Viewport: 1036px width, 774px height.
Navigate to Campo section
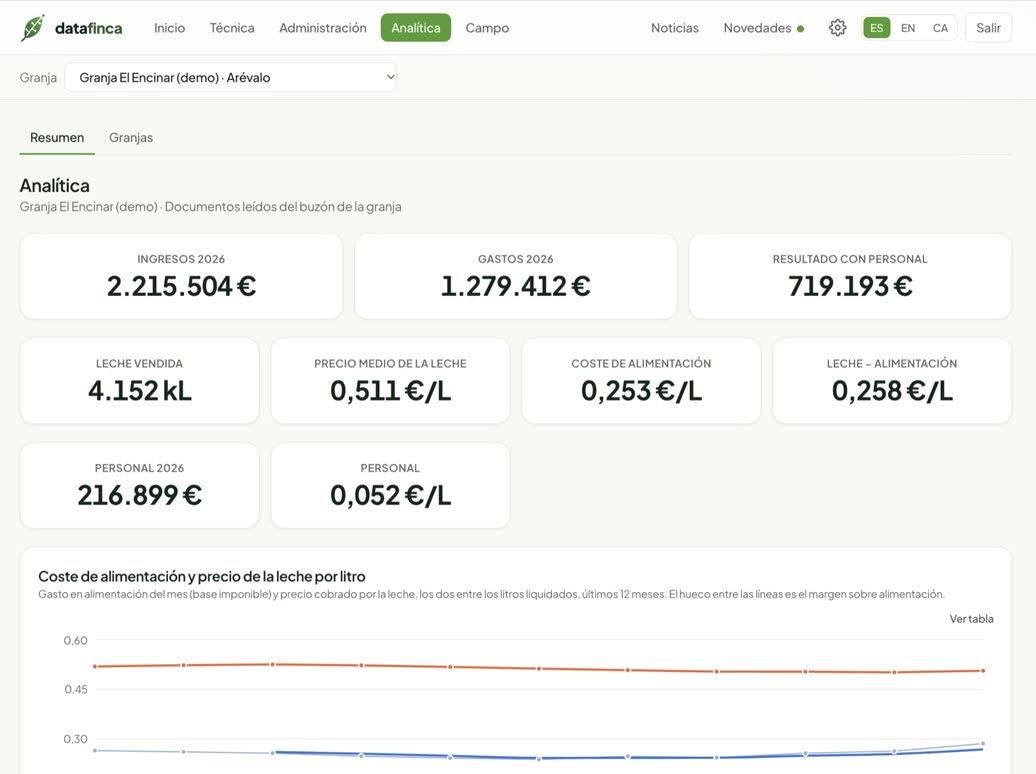pyautogui.click(x=487, y=28)
